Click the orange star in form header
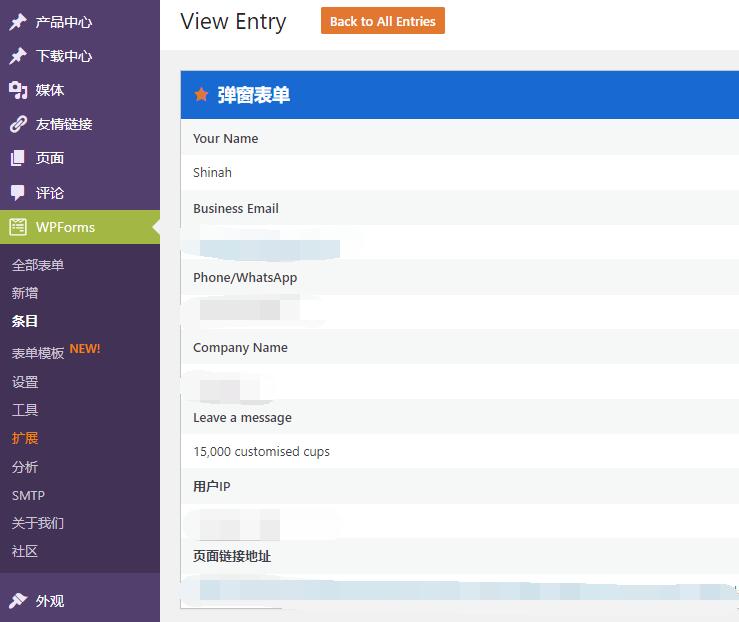The width and height of the screenshot is (739, 622). coord(201,95)
